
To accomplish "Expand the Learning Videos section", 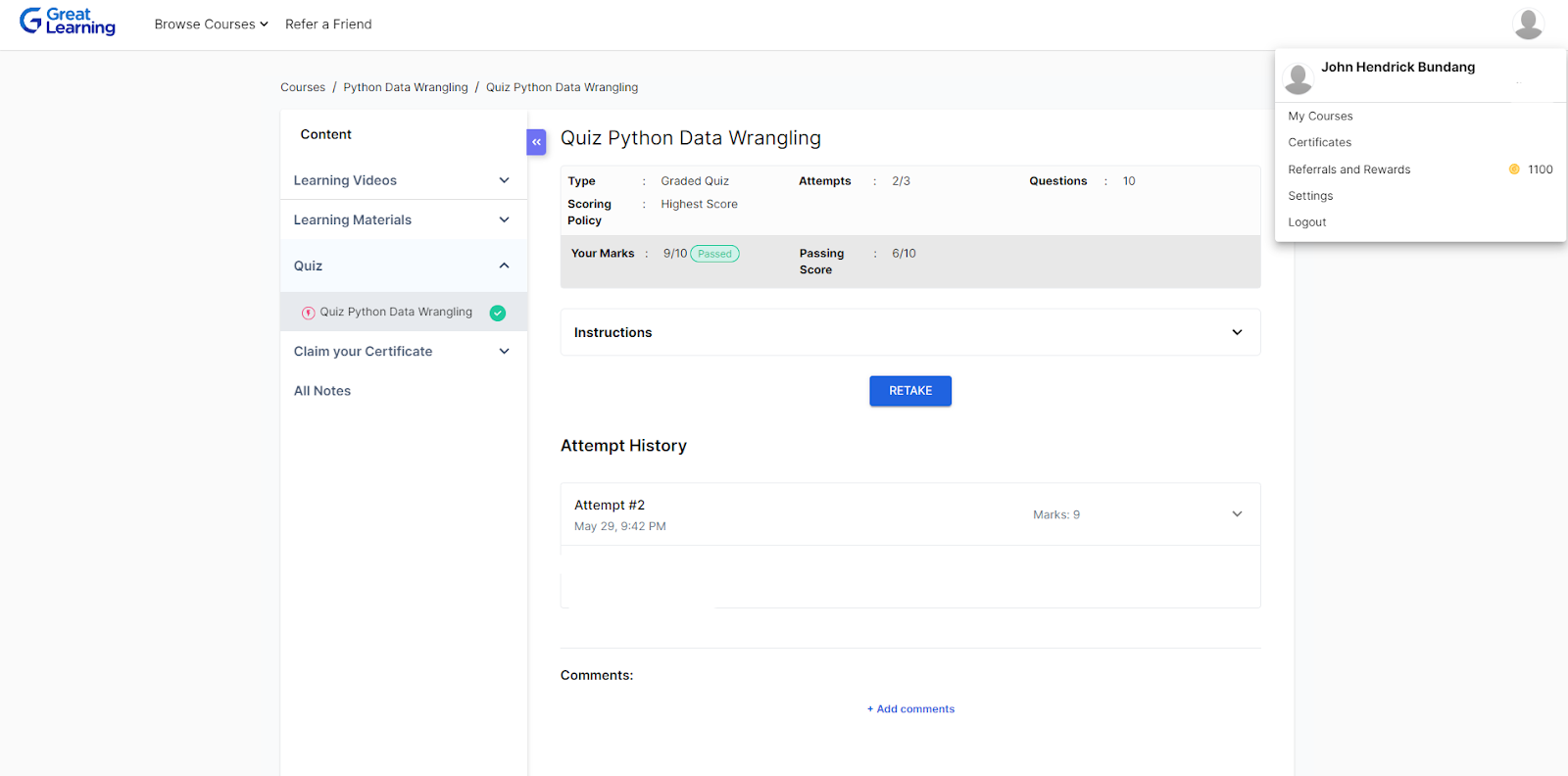I will click(403, 180).
